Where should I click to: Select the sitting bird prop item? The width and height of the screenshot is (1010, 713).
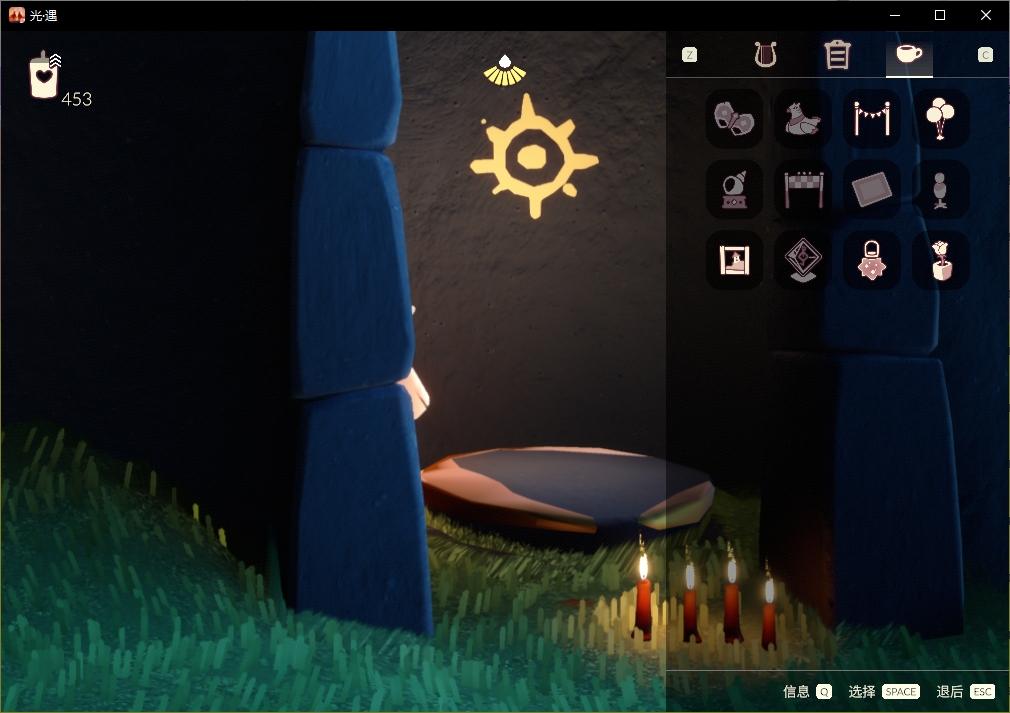point(803,119)
